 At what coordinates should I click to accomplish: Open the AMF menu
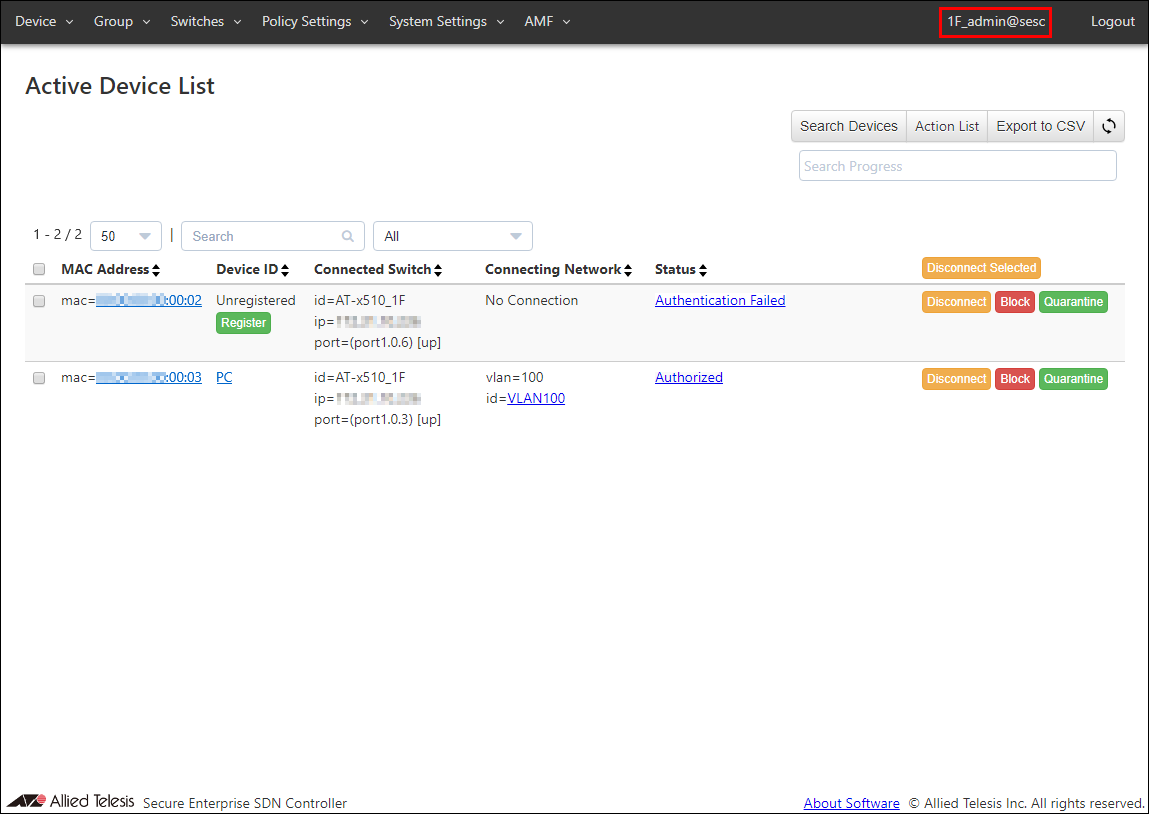tap(547, 21)
